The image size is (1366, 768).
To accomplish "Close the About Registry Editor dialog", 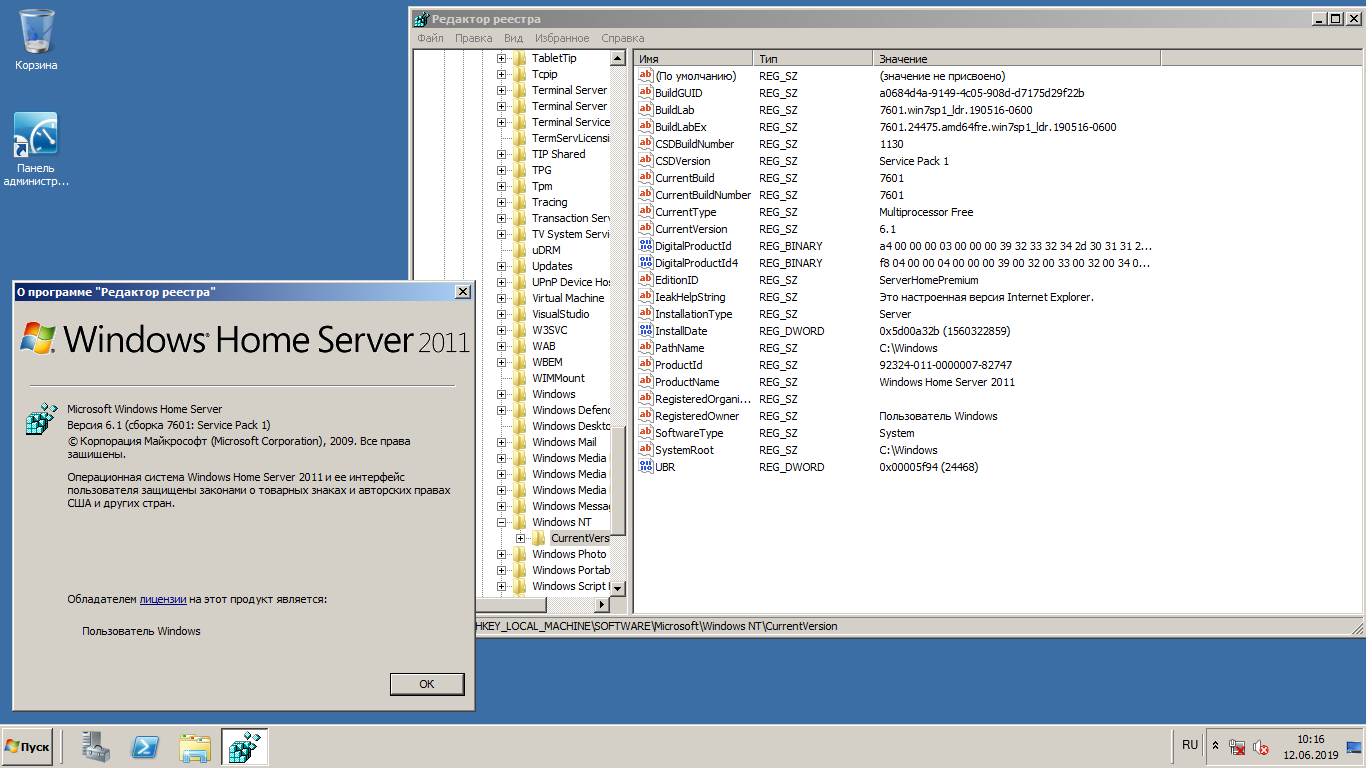I will (462, 292).
